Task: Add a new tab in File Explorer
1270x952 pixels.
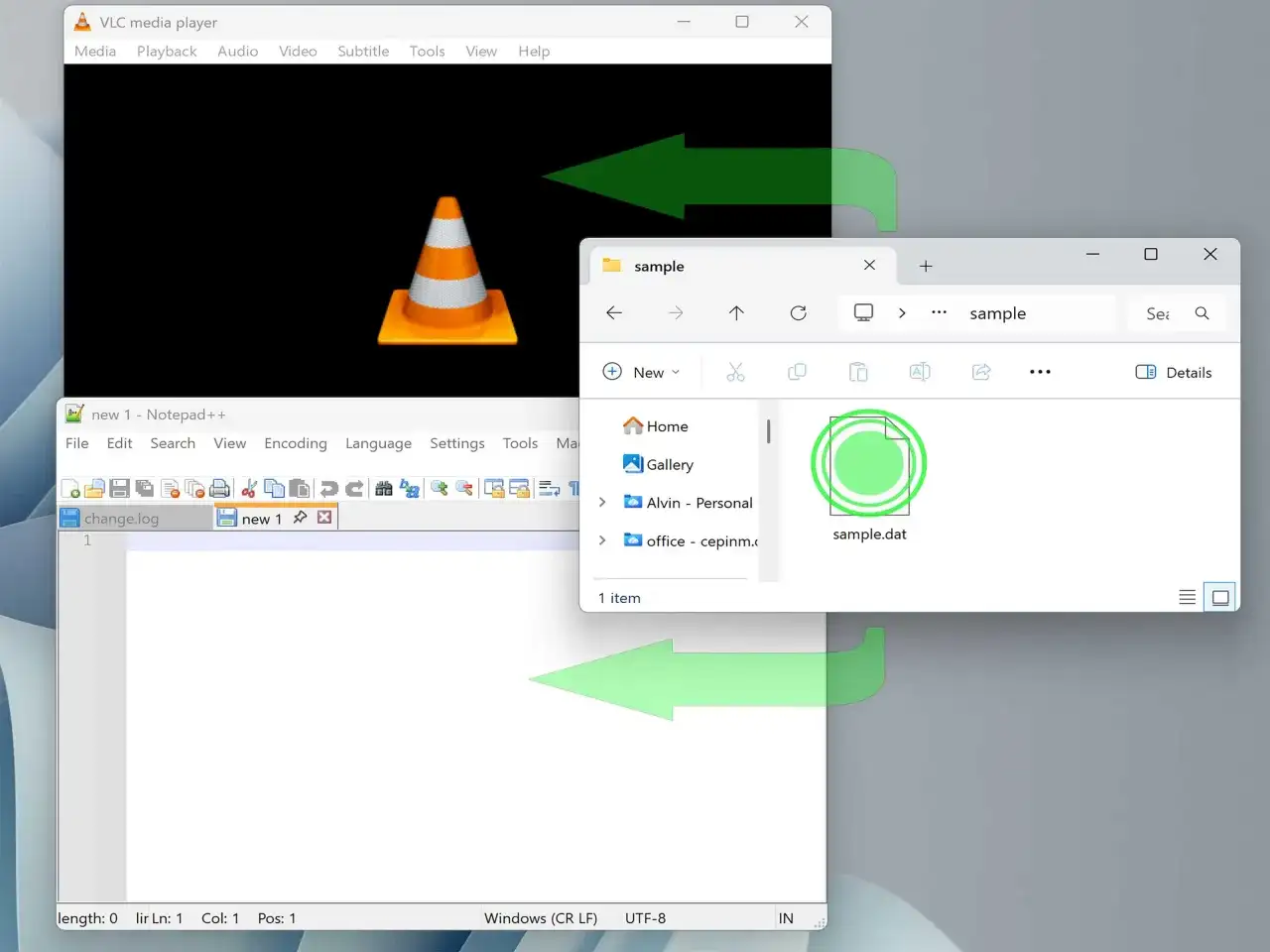Action: [926, 266]
